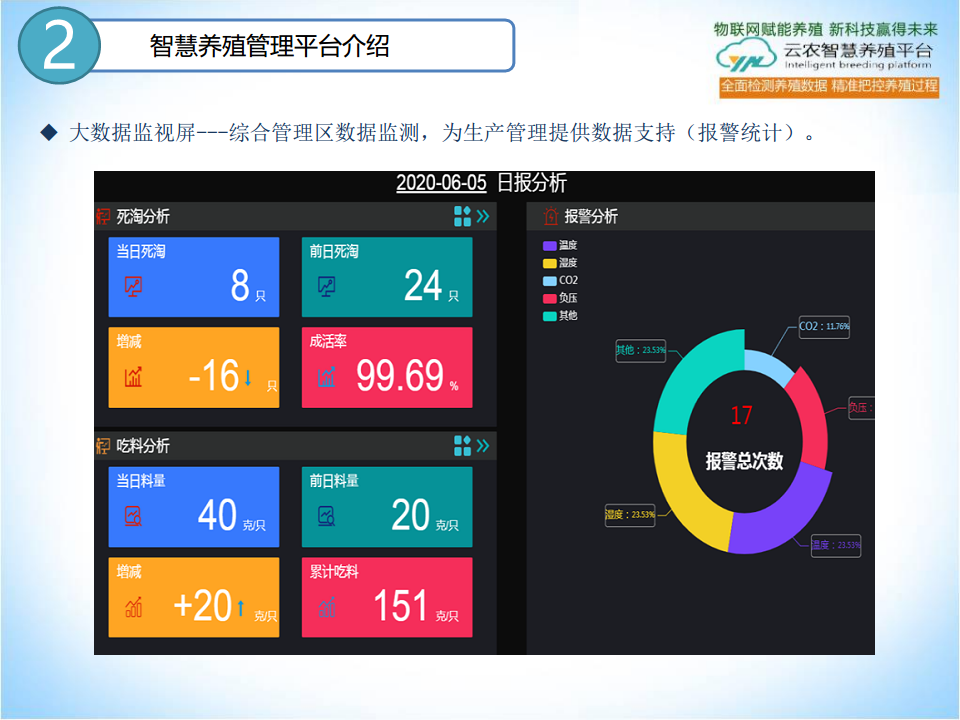Click the grid layout icon in 死淘分析 header
The image size is (960, 720).
pyautogui.click(x=462, y=216)
